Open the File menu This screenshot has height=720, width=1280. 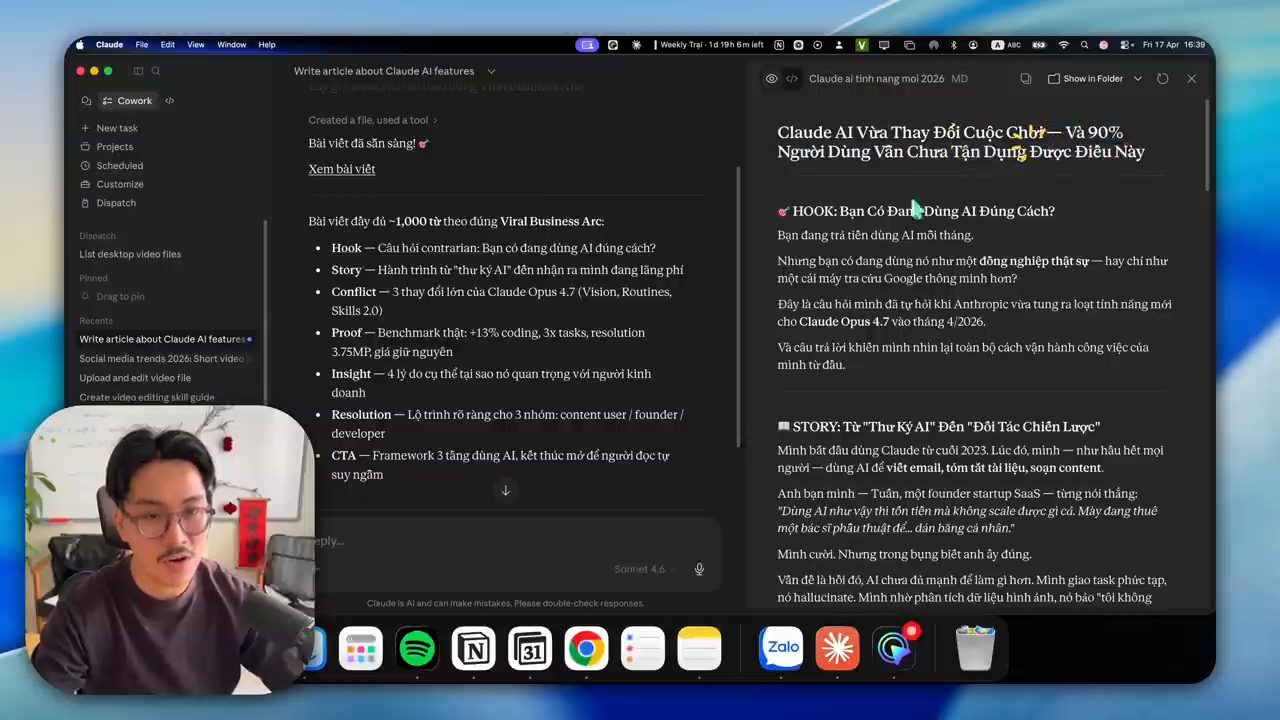(142, 45)
